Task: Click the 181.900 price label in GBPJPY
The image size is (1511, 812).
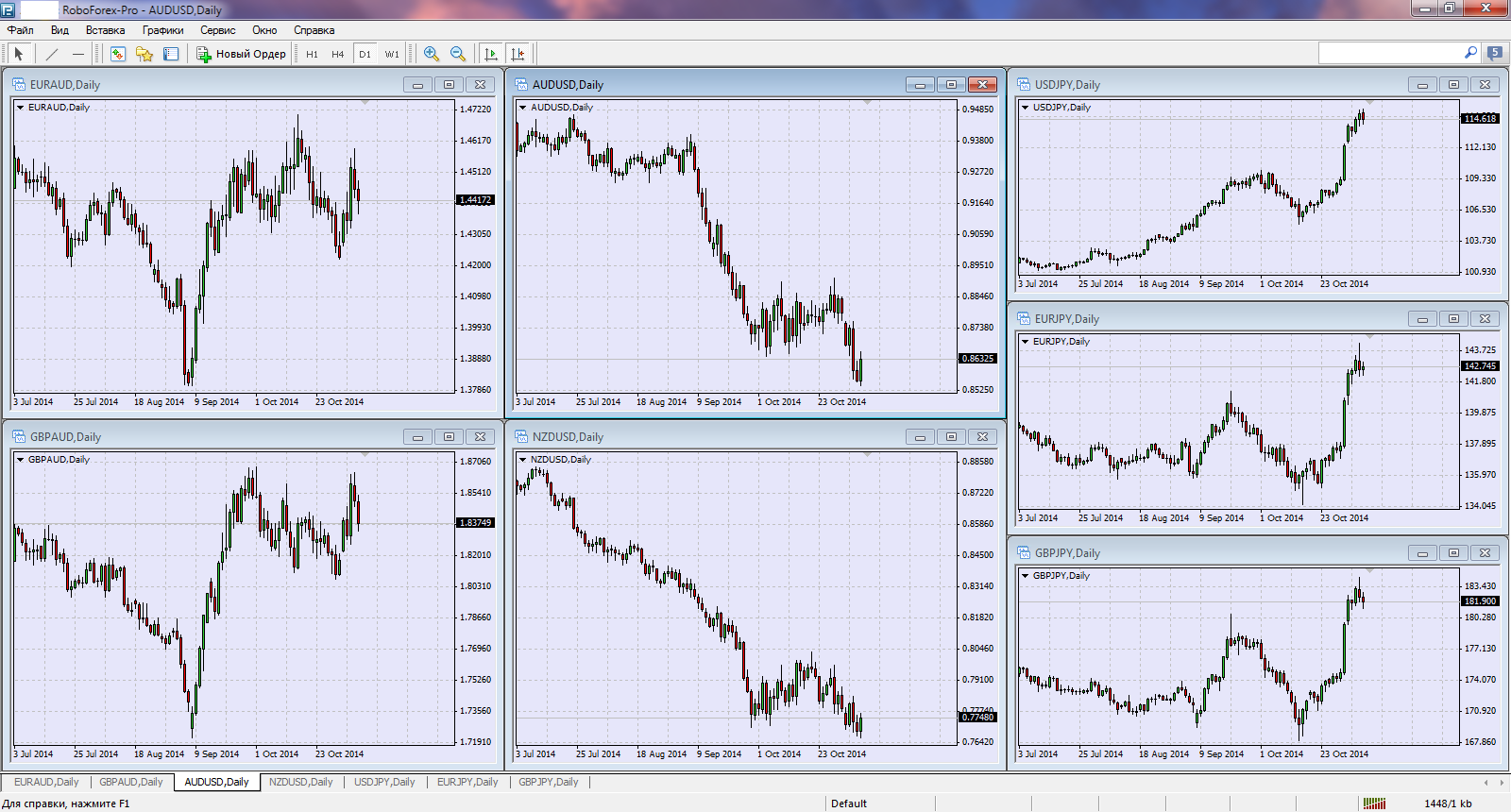Action: point(1480,601)
